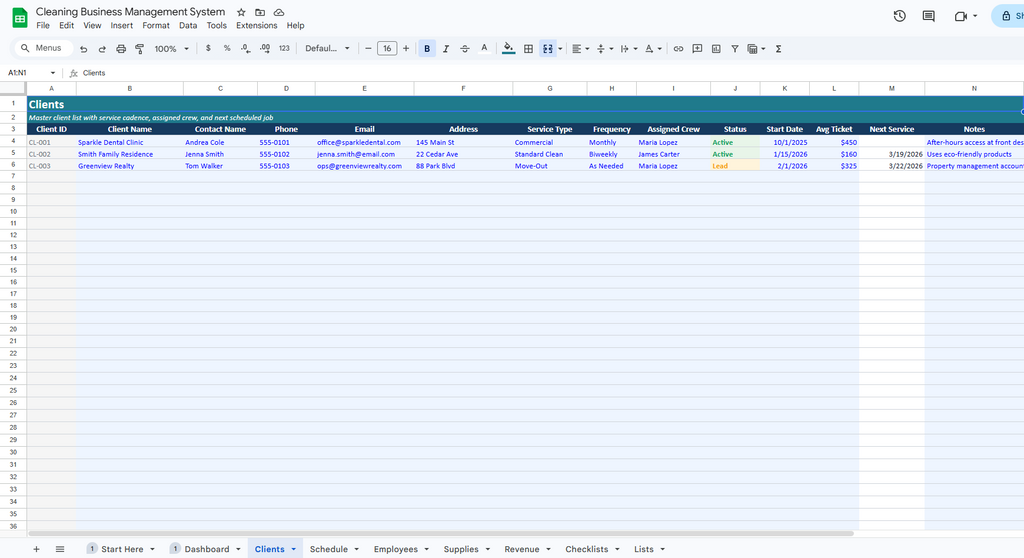Screen dimensions: 1024x558
Task: Click the Name box showing A1:N1
Action: tap(31, 73)
